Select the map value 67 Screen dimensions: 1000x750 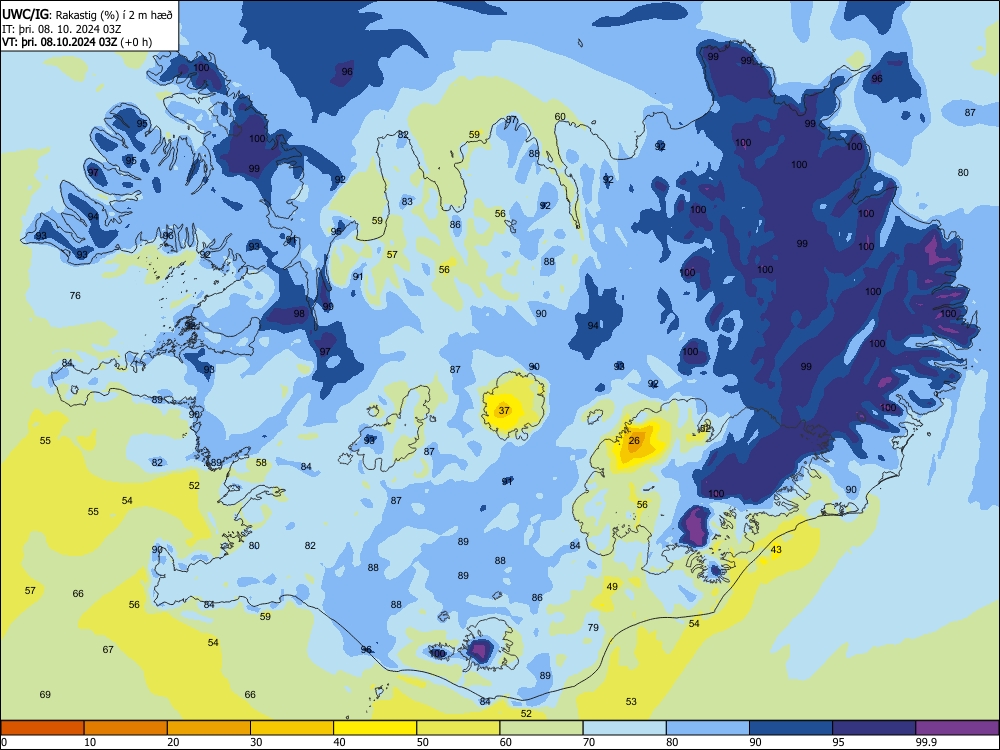click(x=108, y=649)
